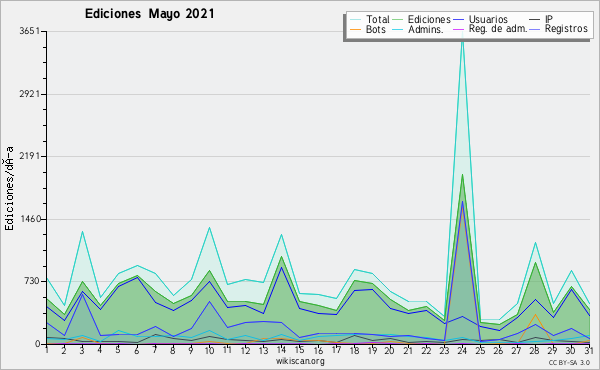600x370 pixels.
Task: Click the y-axis title 'Ediciones/día'
Action: (9, 188)
